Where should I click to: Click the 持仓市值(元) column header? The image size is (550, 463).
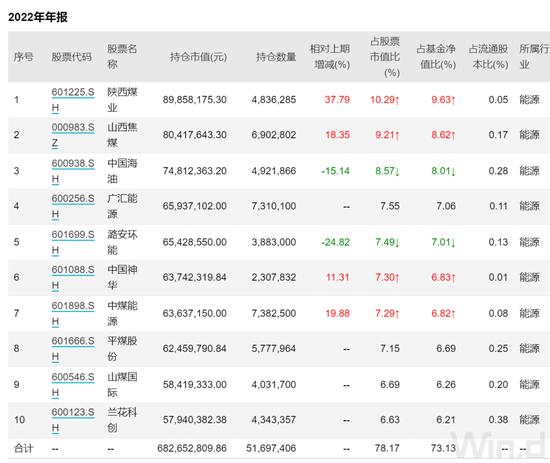(199, 57)
